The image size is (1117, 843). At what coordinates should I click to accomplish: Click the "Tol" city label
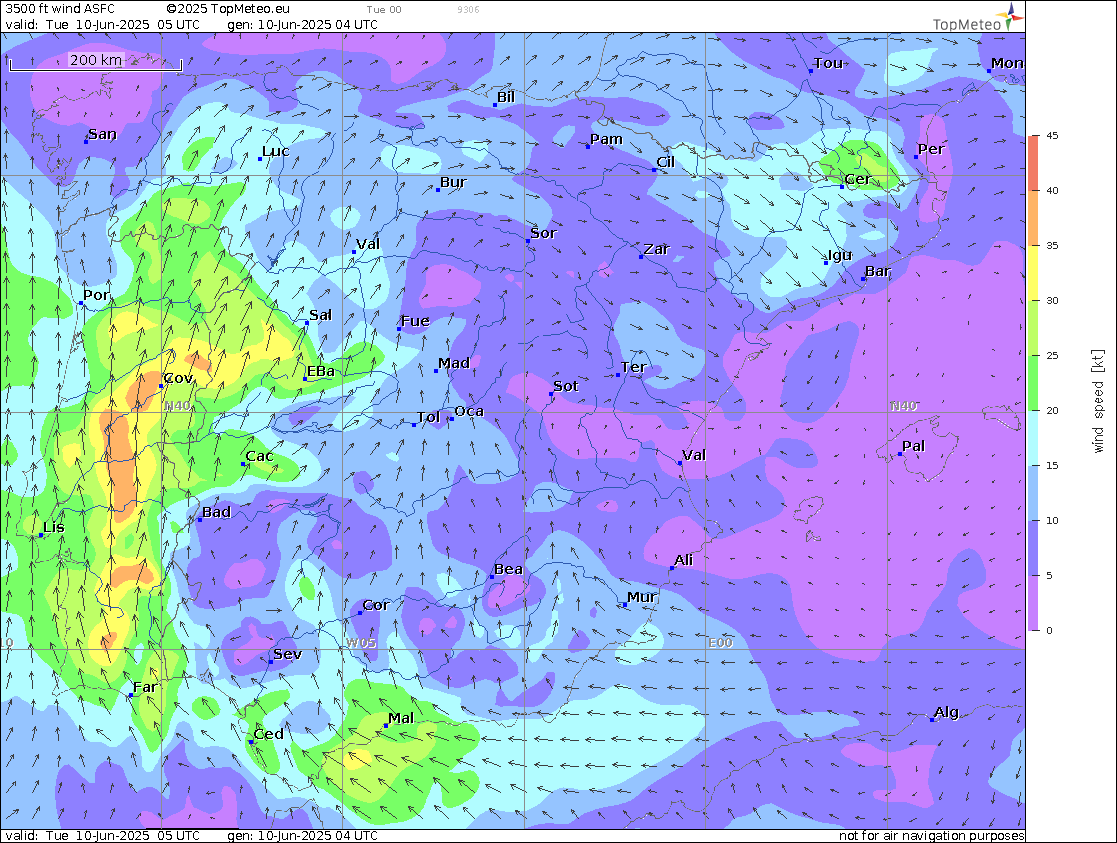429,417
